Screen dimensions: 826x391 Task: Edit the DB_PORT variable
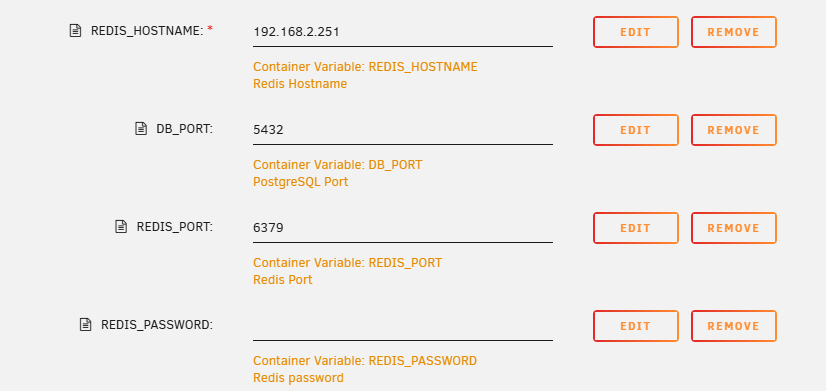pos(636,130)
